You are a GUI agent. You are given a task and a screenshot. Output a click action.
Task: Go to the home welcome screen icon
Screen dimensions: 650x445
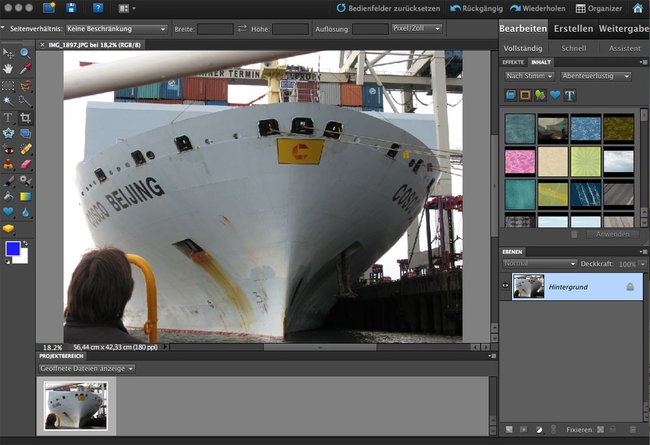click(638, 8)
